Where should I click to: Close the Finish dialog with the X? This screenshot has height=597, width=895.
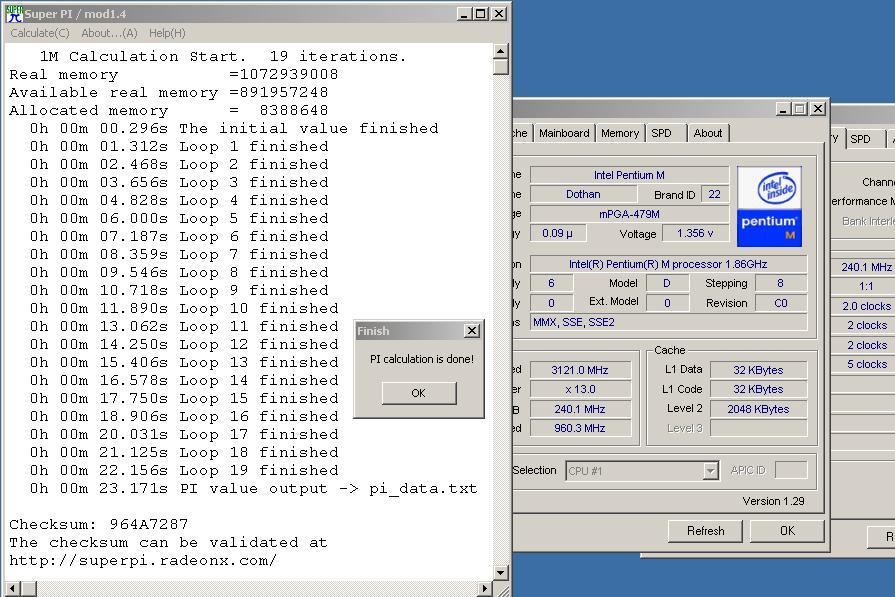[472, 330]
